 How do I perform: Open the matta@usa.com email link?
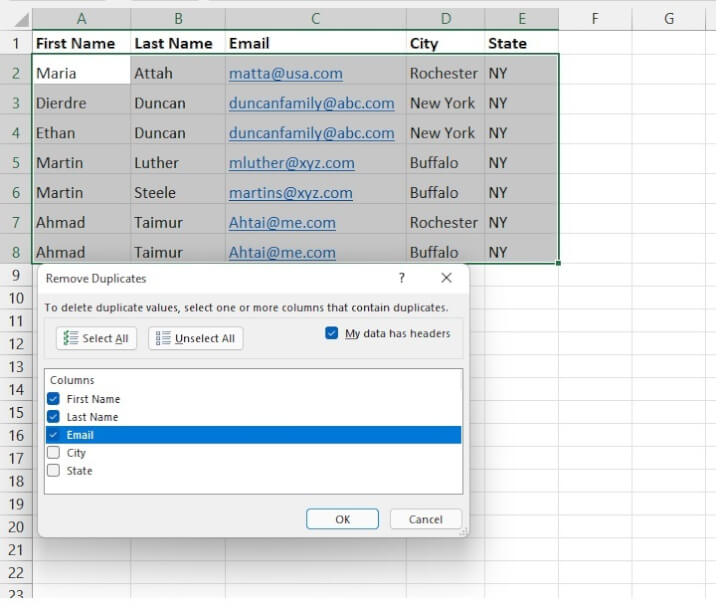point(285,73)
